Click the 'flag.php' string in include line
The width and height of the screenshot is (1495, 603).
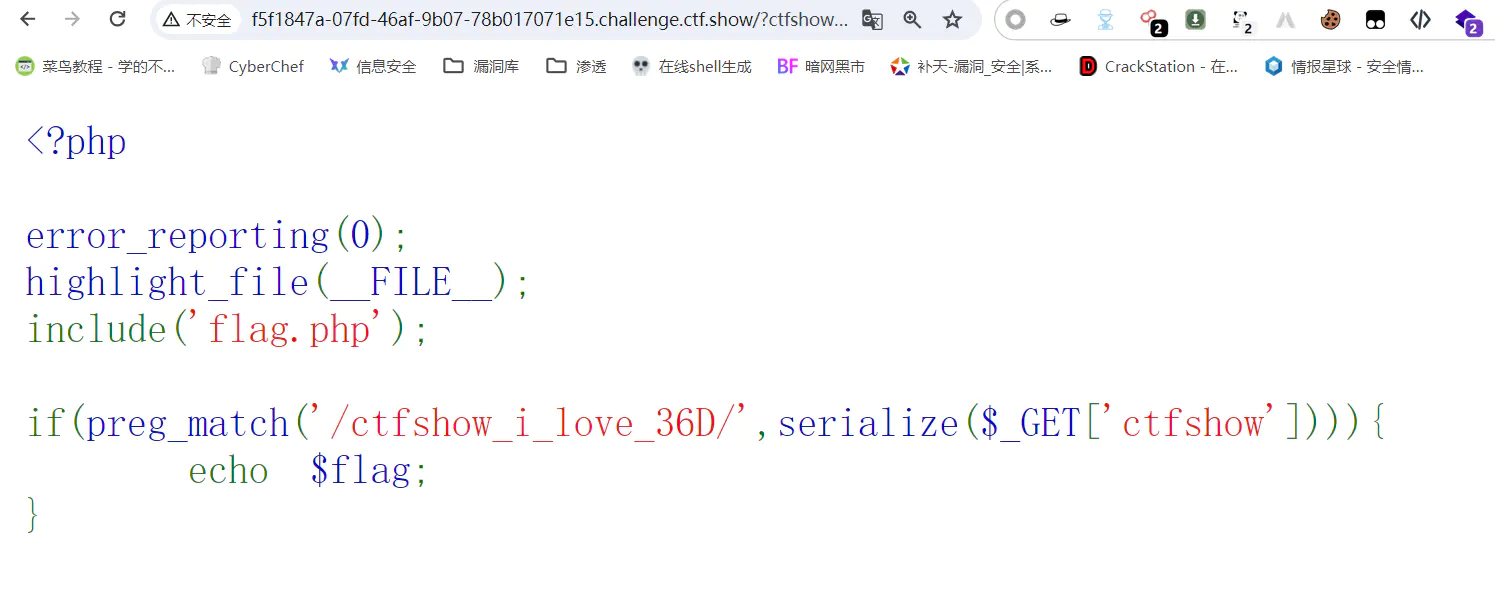290,330
